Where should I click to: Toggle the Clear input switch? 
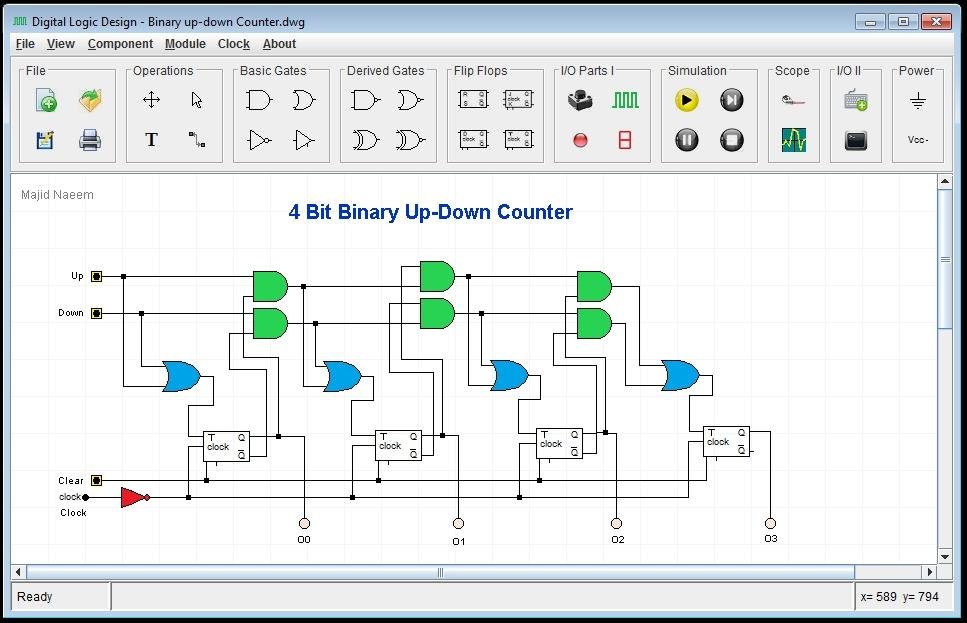(x=96, y=481)
